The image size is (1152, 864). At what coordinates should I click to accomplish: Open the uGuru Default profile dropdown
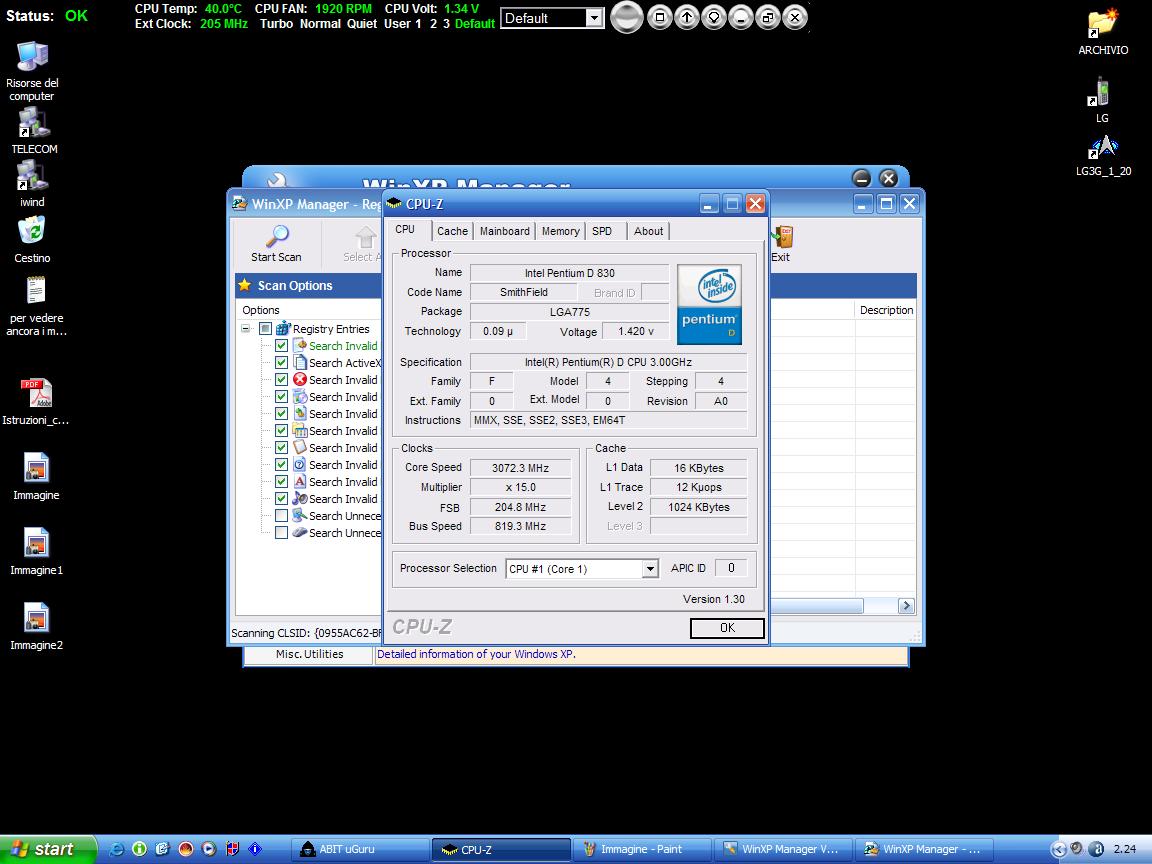click(594, 18)
